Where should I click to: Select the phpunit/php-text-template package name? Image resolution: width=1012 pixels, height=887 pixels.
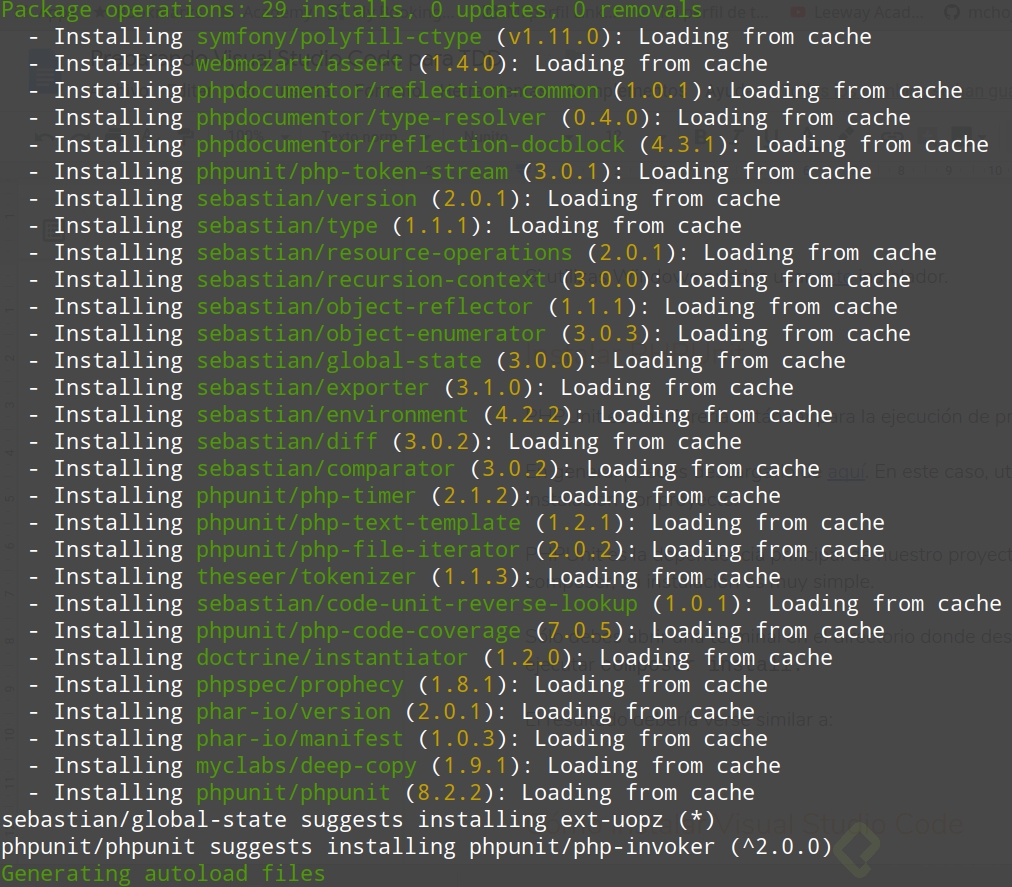click(358, 523)
